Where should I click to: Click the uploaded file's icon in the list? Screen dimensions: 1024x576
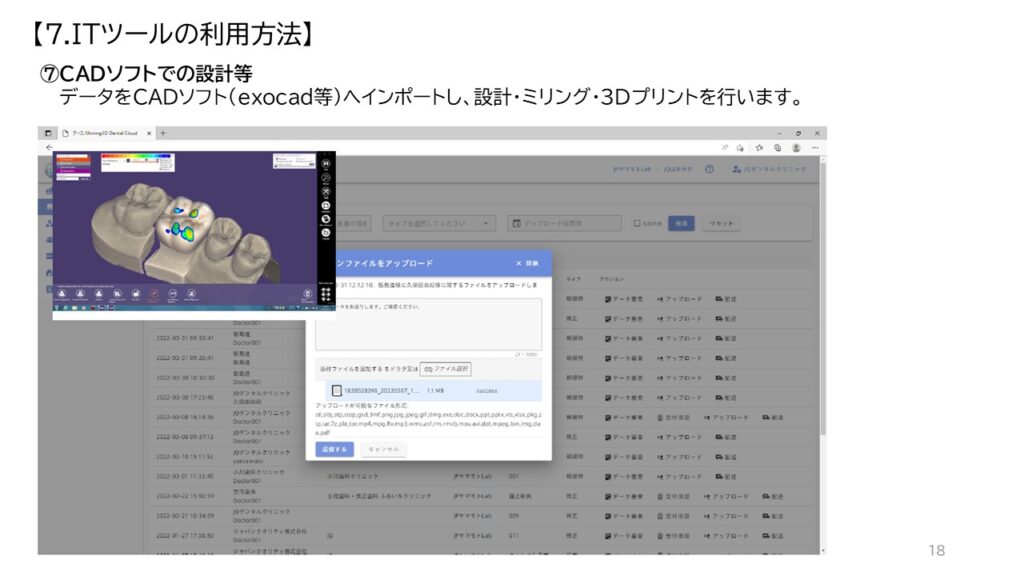click(337, 390)
